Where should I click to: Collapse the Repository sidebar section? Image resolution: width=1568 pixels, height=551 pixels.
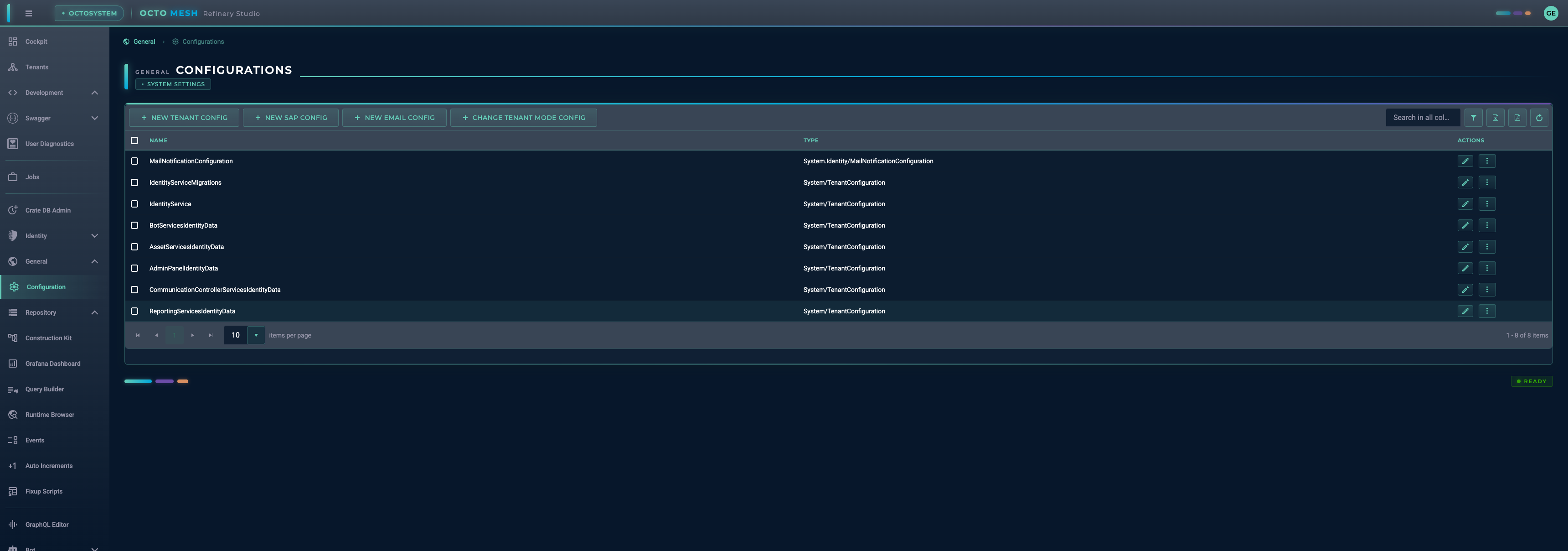coord(94,312)
